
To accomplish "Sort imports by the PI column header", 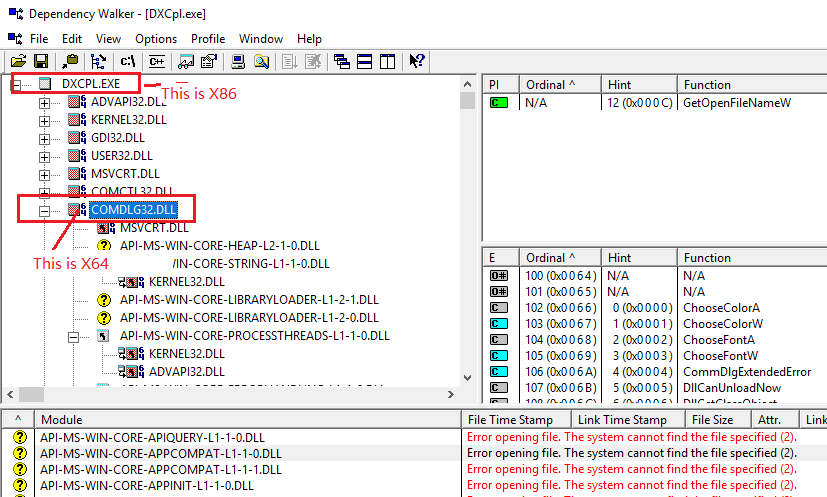I will click(x=501, y=84).
